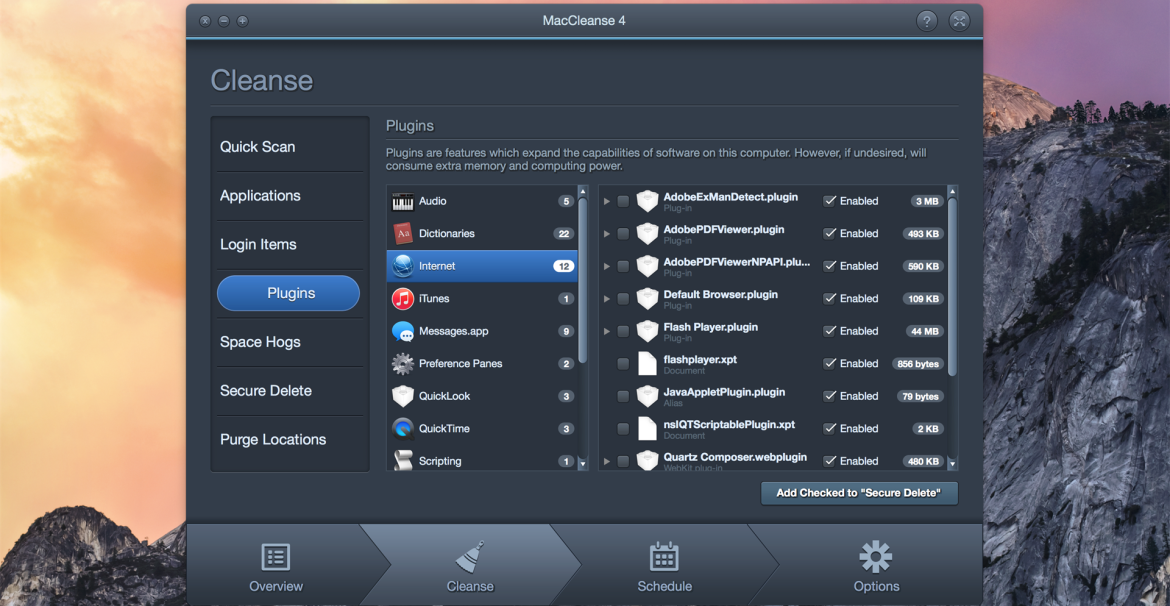This screenshot has height=606, width=1170.
Task: Click the "493 KB" size badge
Action: 922,234
